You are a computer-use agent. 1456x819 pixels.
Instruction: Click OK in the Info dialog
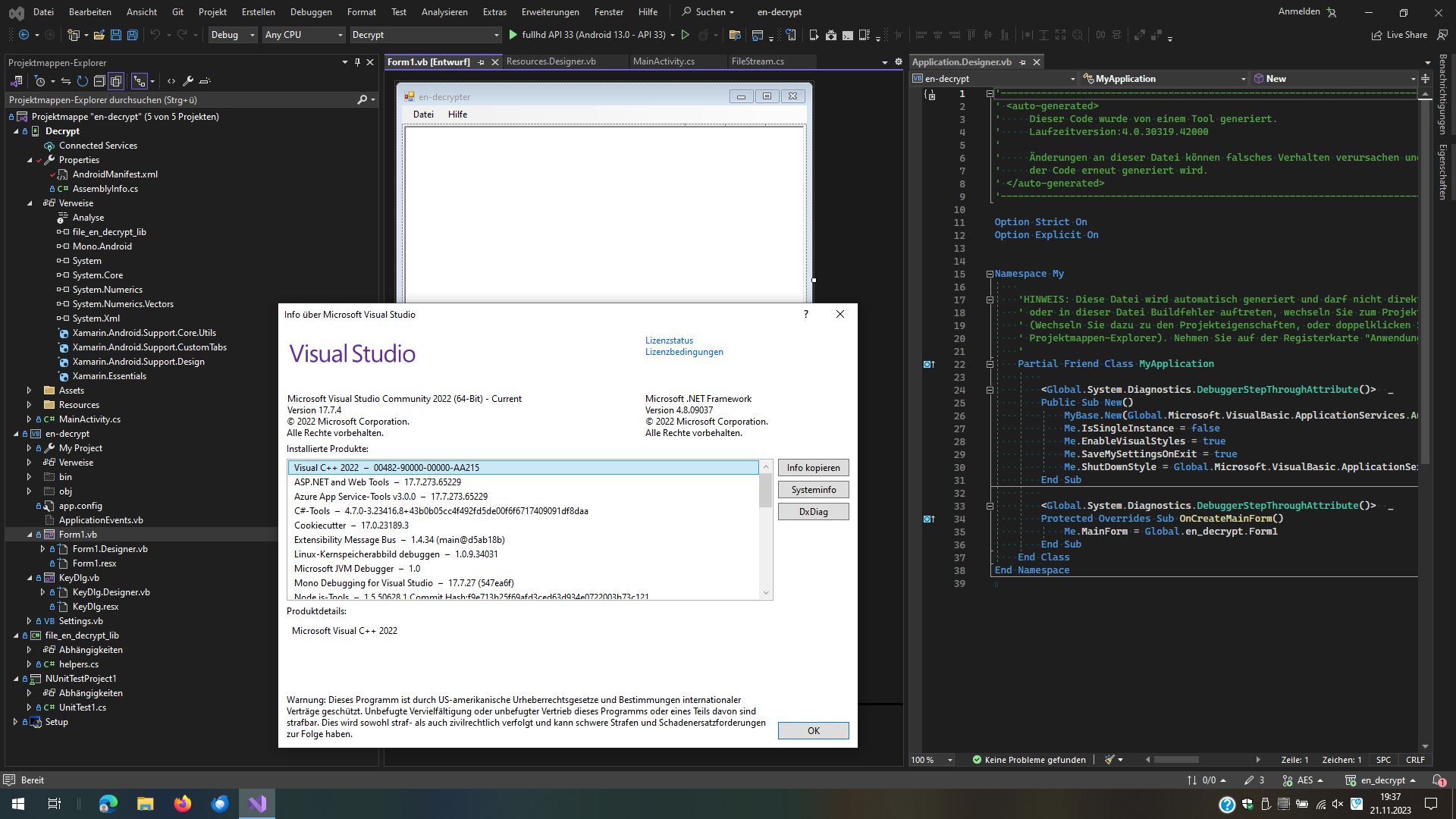tap(813, 731)
